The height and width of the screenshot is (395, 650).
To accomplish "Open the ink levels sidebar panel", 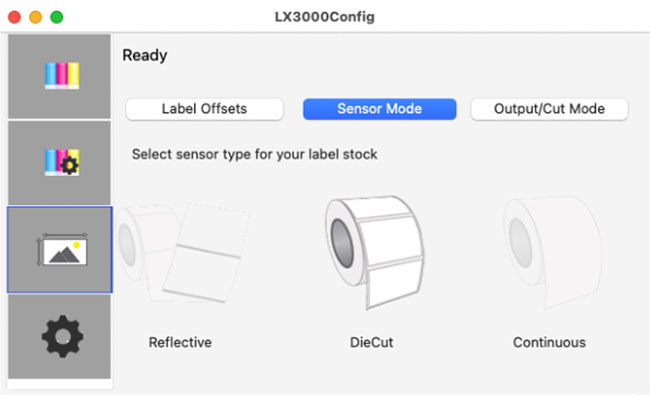I will [x=59, y=76].
